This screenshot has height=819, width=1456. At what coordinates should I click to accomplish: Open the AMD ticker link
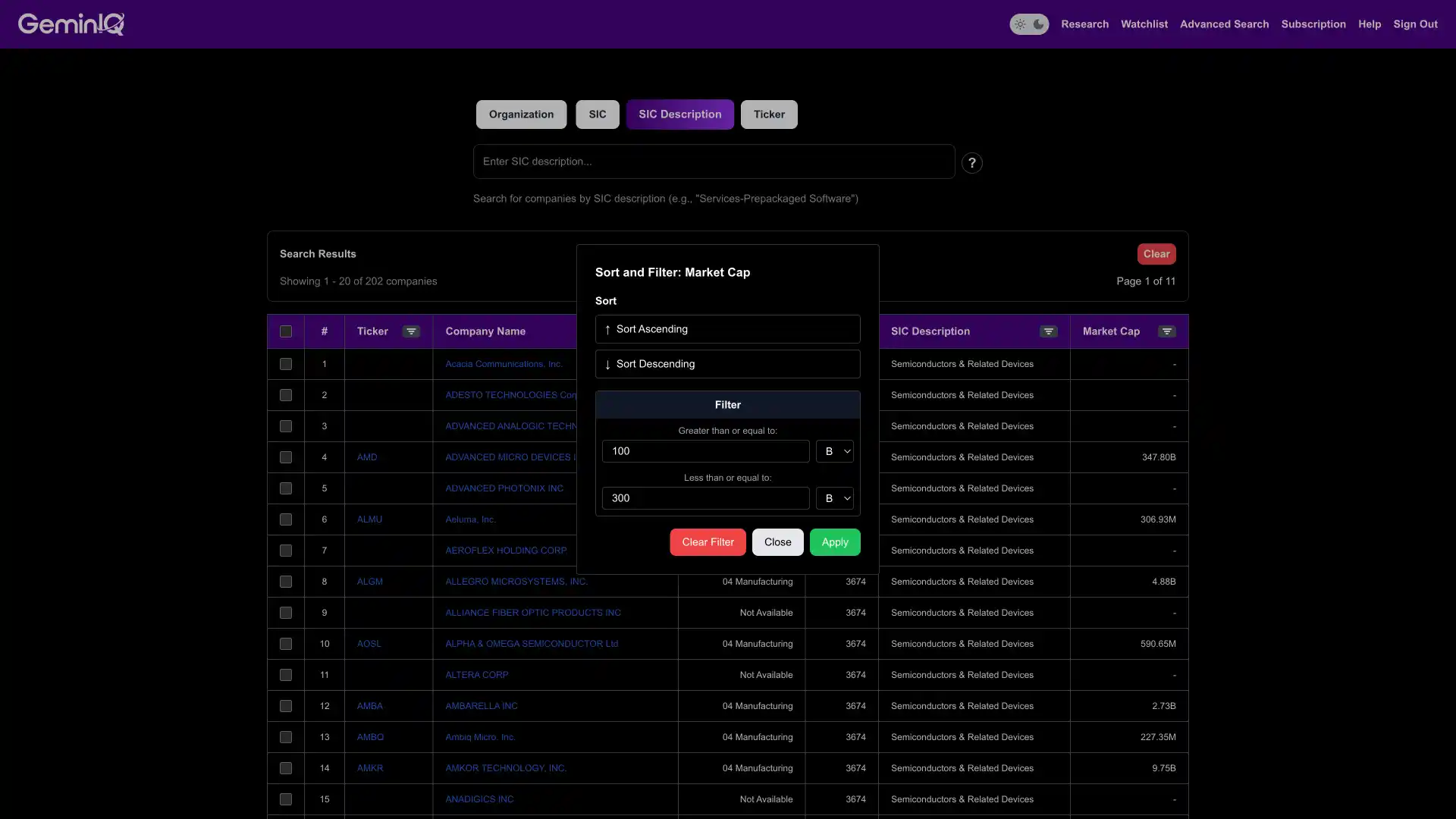pyautogui.click(x=367, y=457)
